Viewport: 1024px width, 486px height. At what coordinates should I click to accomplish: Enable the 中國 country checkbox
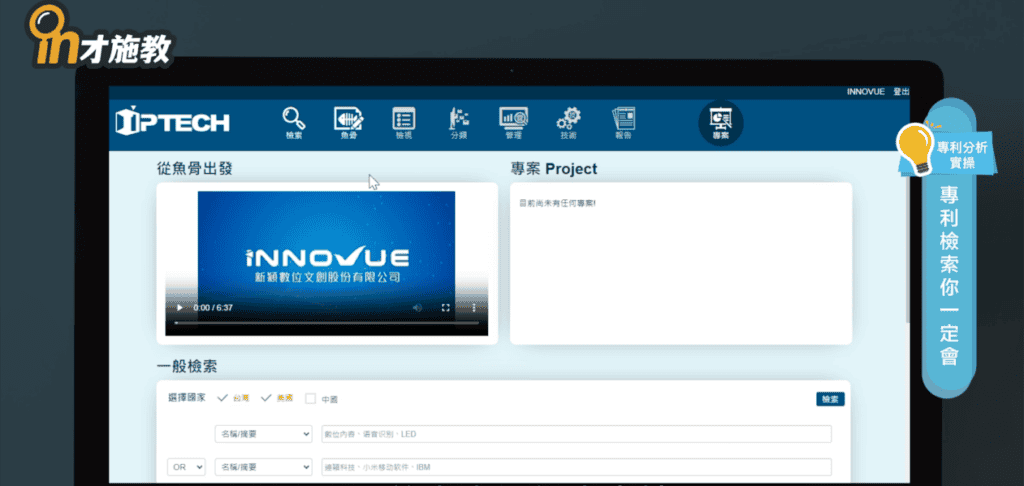(x=310, y=399)
